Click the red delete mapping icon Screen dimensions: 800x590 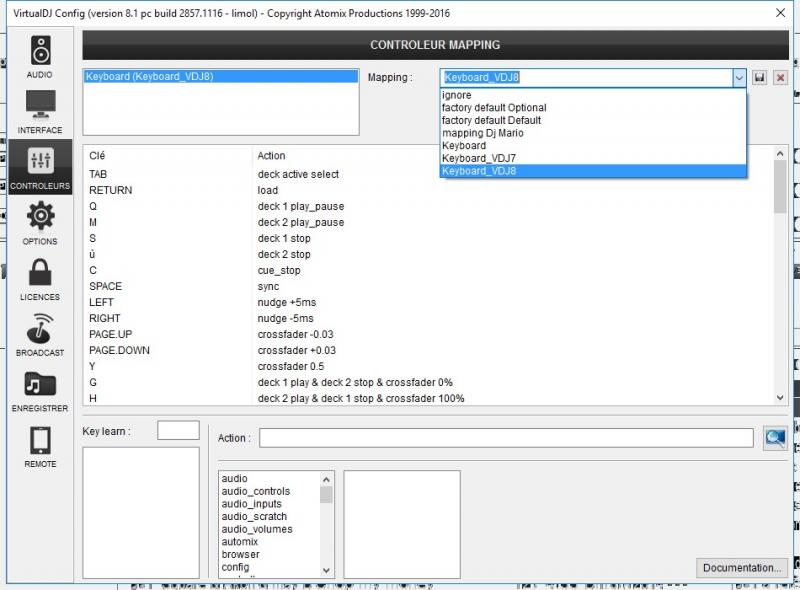[x=781, y=77]
